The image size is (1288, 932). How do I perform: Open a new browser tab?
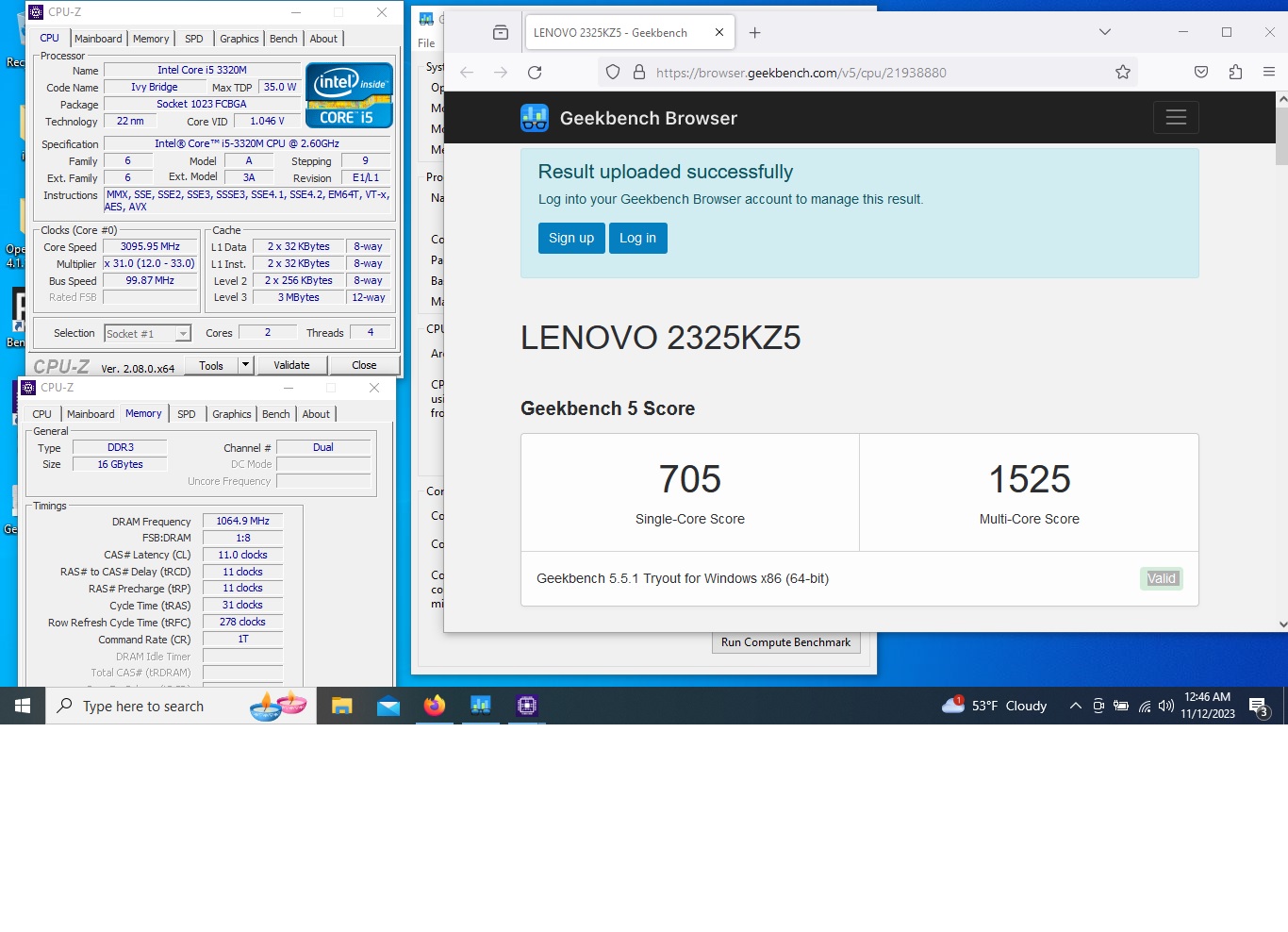coord(754,32)
